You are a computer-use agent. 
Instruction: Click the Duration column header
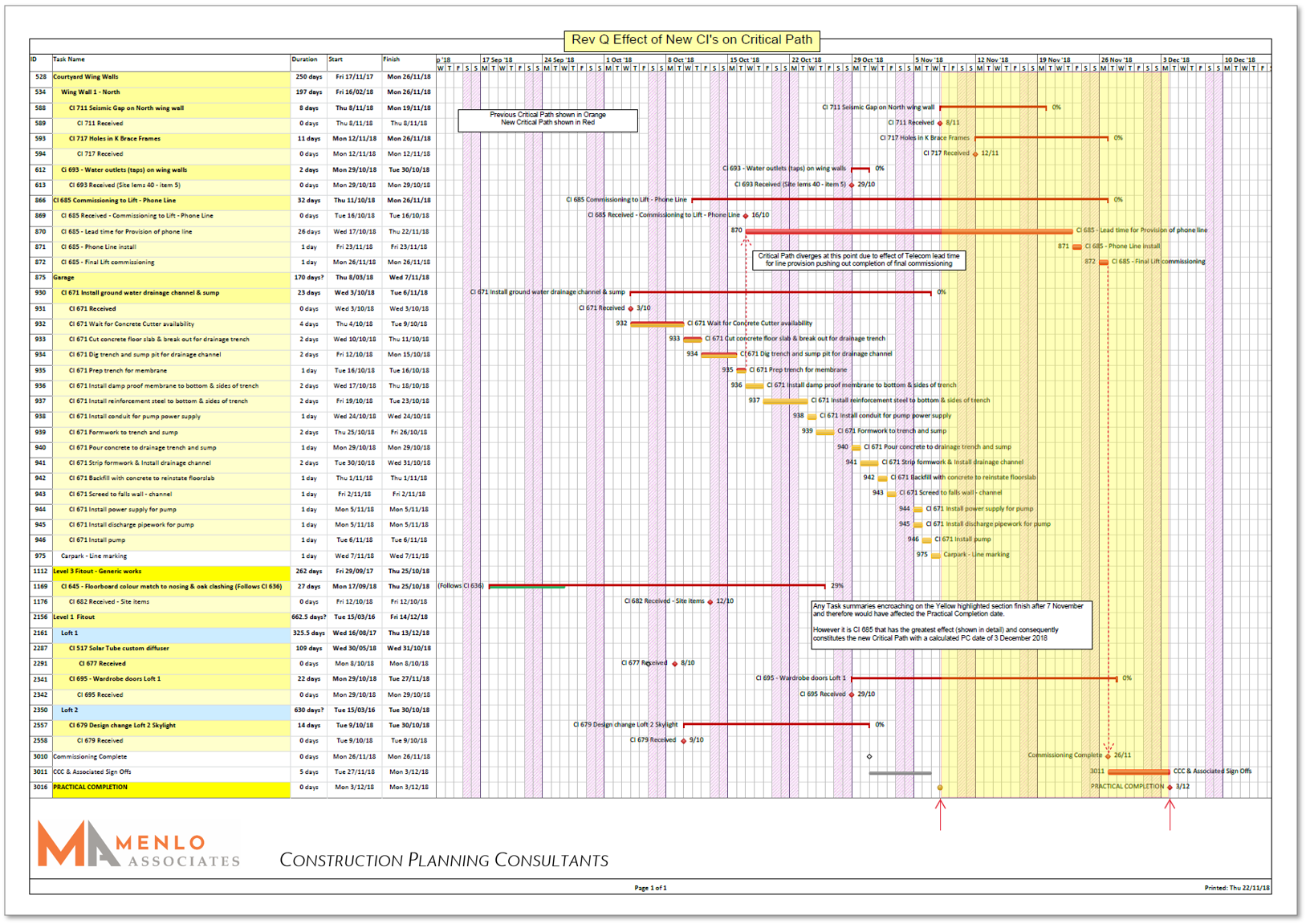[304, 59]
